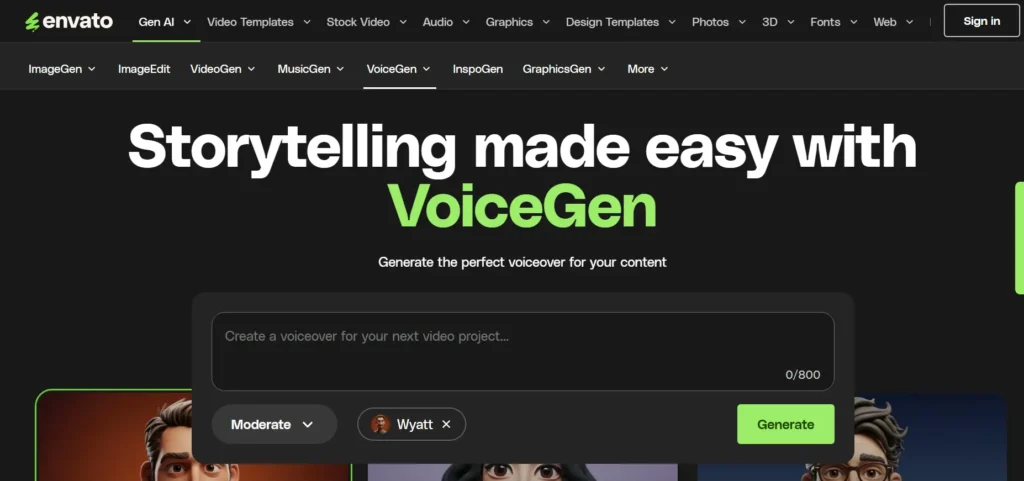Select the glasses character voice card
1024x481 pixels.
(852, 437)
